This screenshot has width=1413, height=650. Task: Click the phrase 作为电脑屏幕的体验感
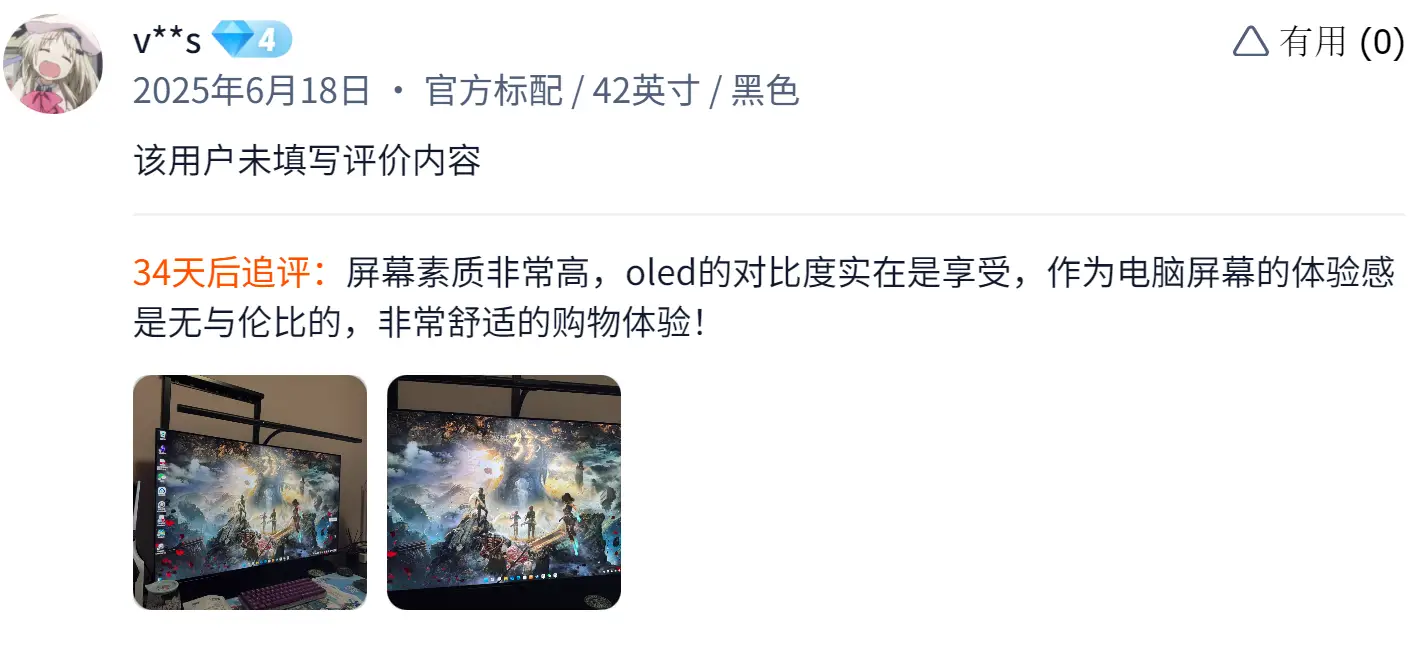point(1220,272)
